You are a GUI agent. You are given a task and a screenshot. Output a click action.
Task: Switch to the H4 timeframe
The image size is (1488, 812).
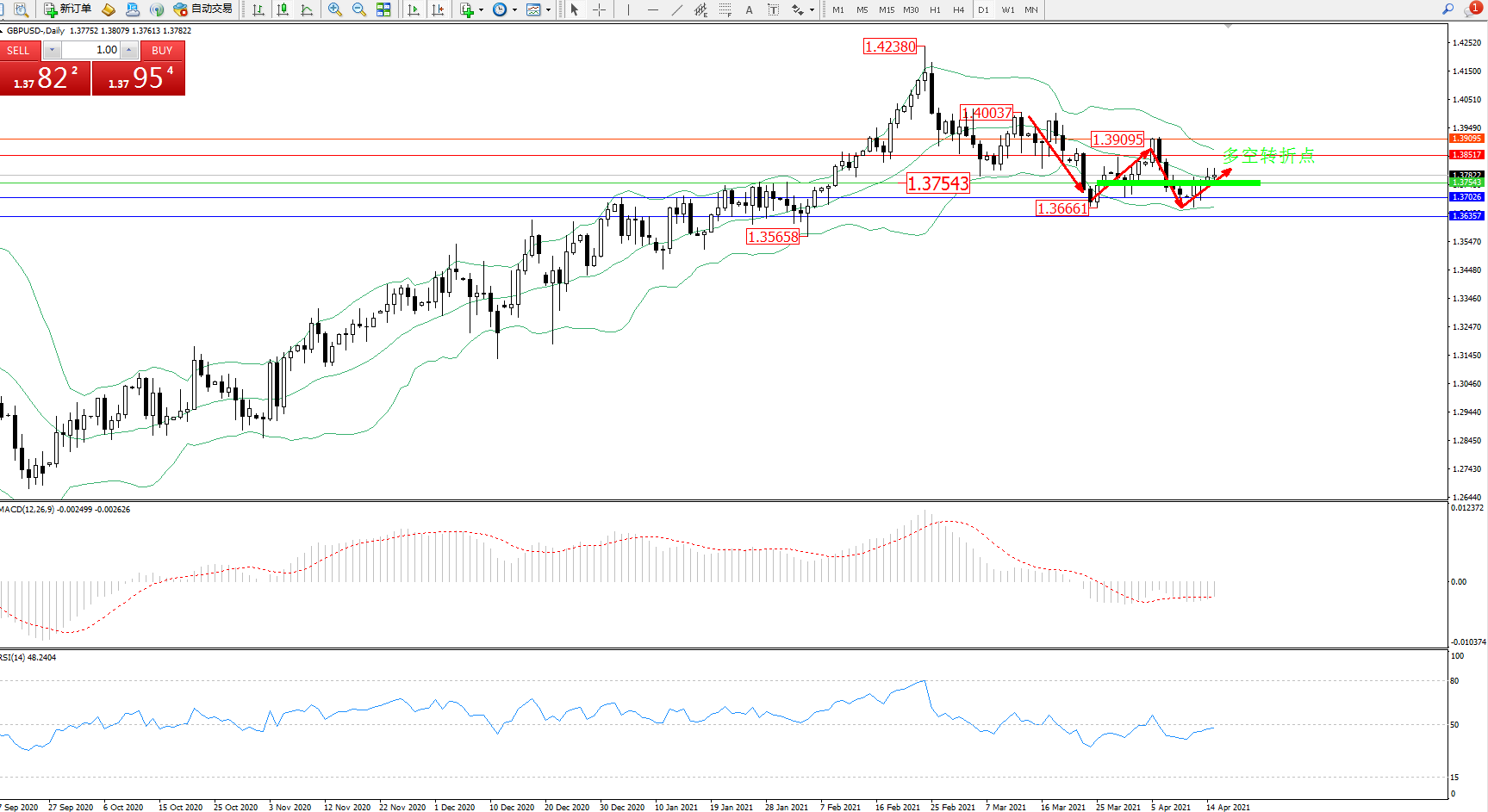click(958, 10)
